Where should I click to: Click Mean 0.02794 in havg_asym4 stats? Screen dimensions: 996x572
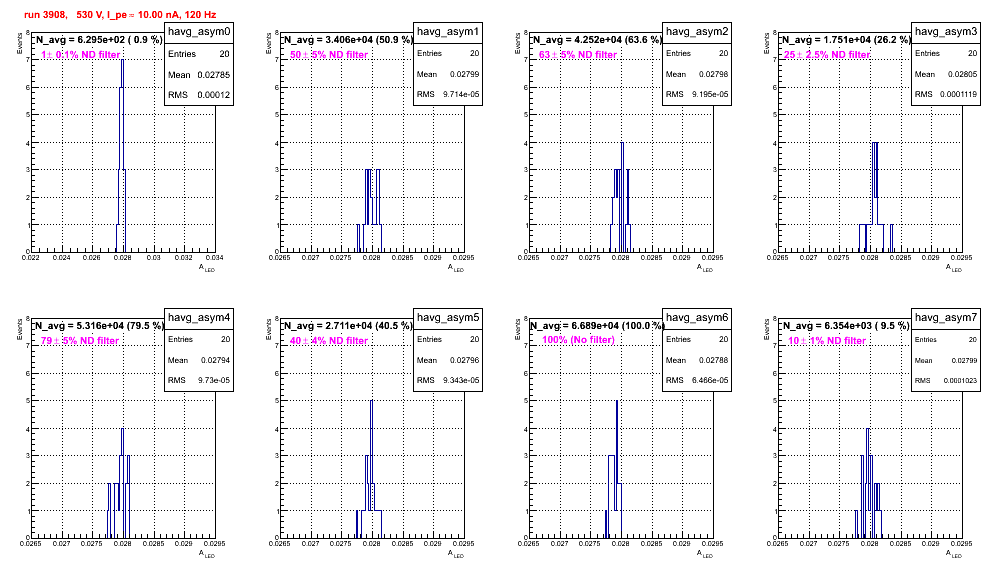pos(199,360)
